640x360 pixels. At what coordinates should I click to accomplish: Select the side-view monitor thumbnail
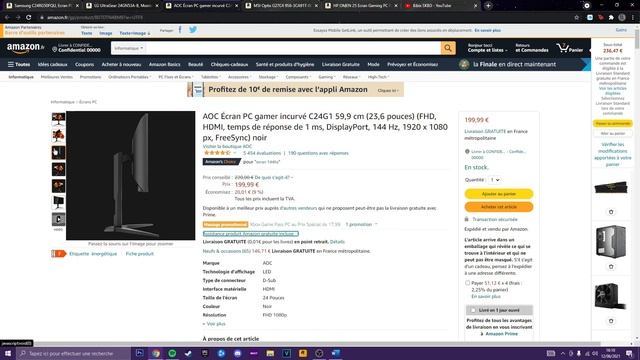(x=58, y=153)
